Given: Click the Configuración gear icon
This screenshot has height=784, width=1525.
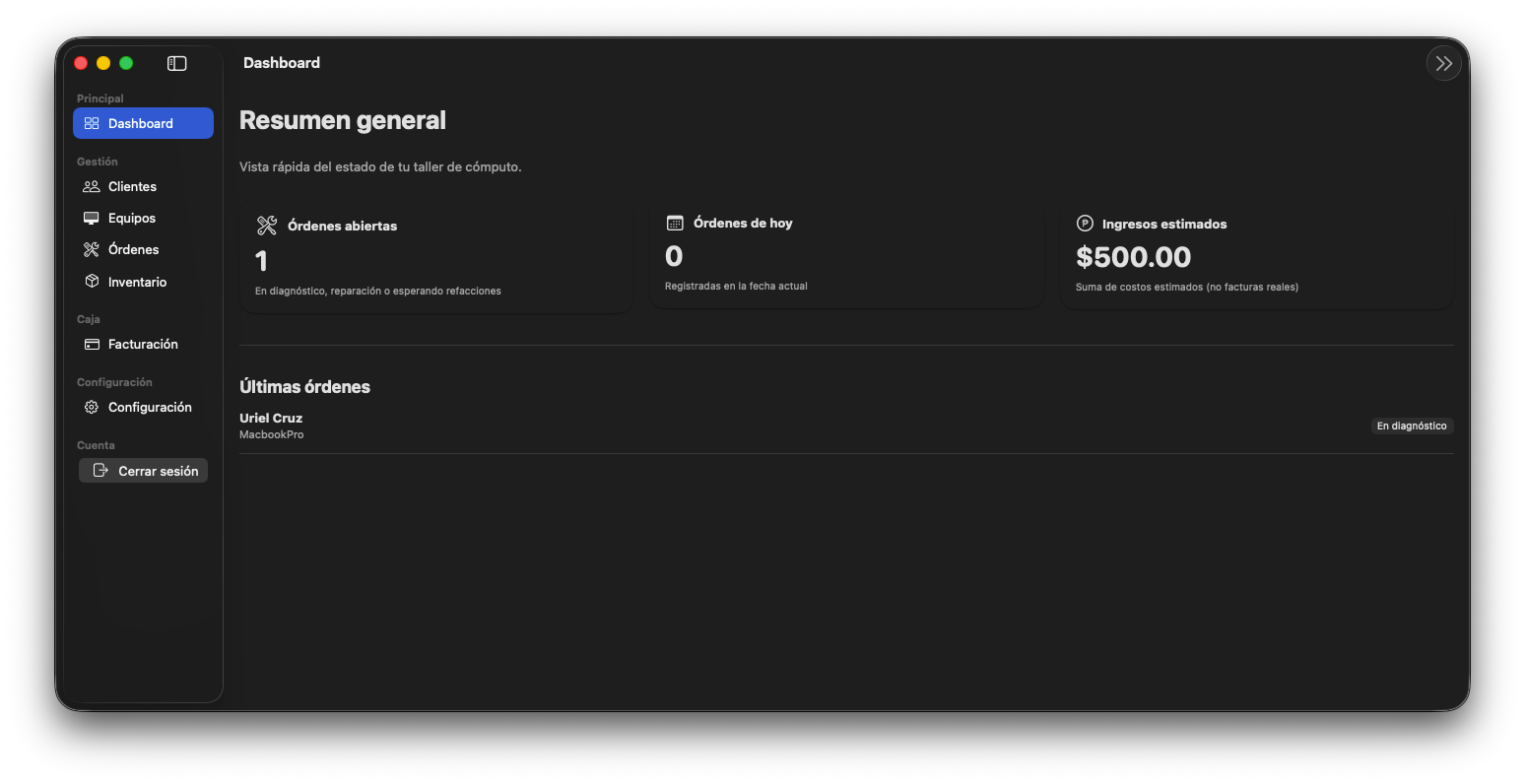Looking at the screenshot, I should (x=92, y=407).
